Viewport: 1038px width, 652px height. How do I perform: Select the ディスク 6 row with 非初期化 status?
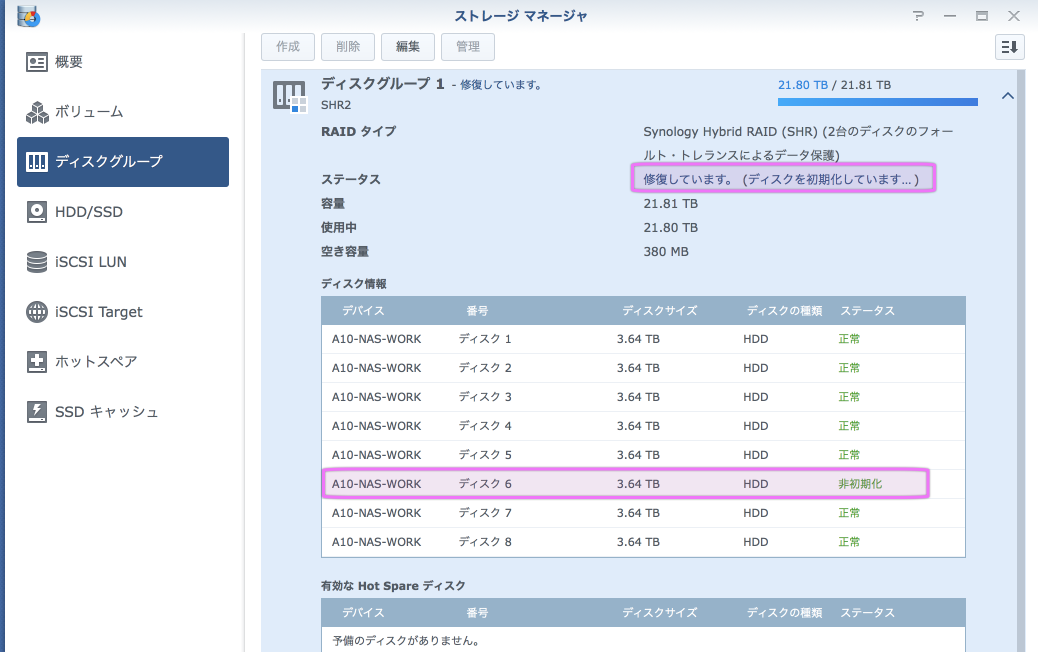(626, 484)
